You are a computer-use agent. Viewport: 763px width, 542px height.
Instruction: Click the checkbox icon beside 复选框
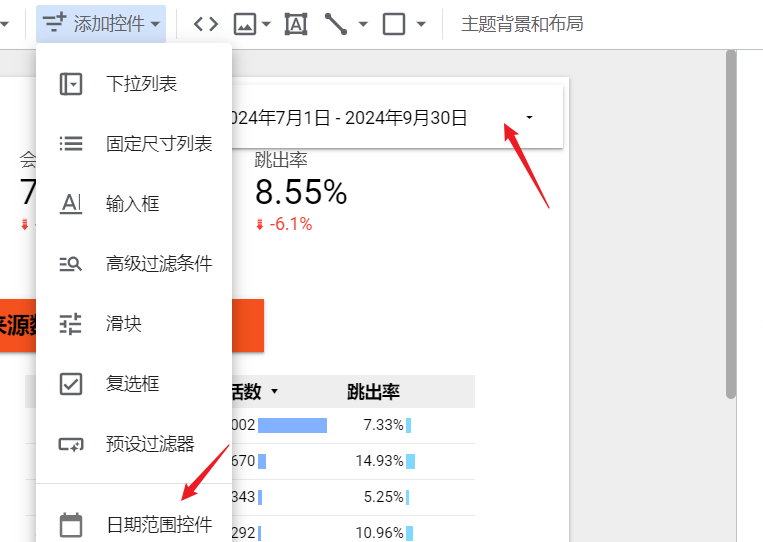71,384
